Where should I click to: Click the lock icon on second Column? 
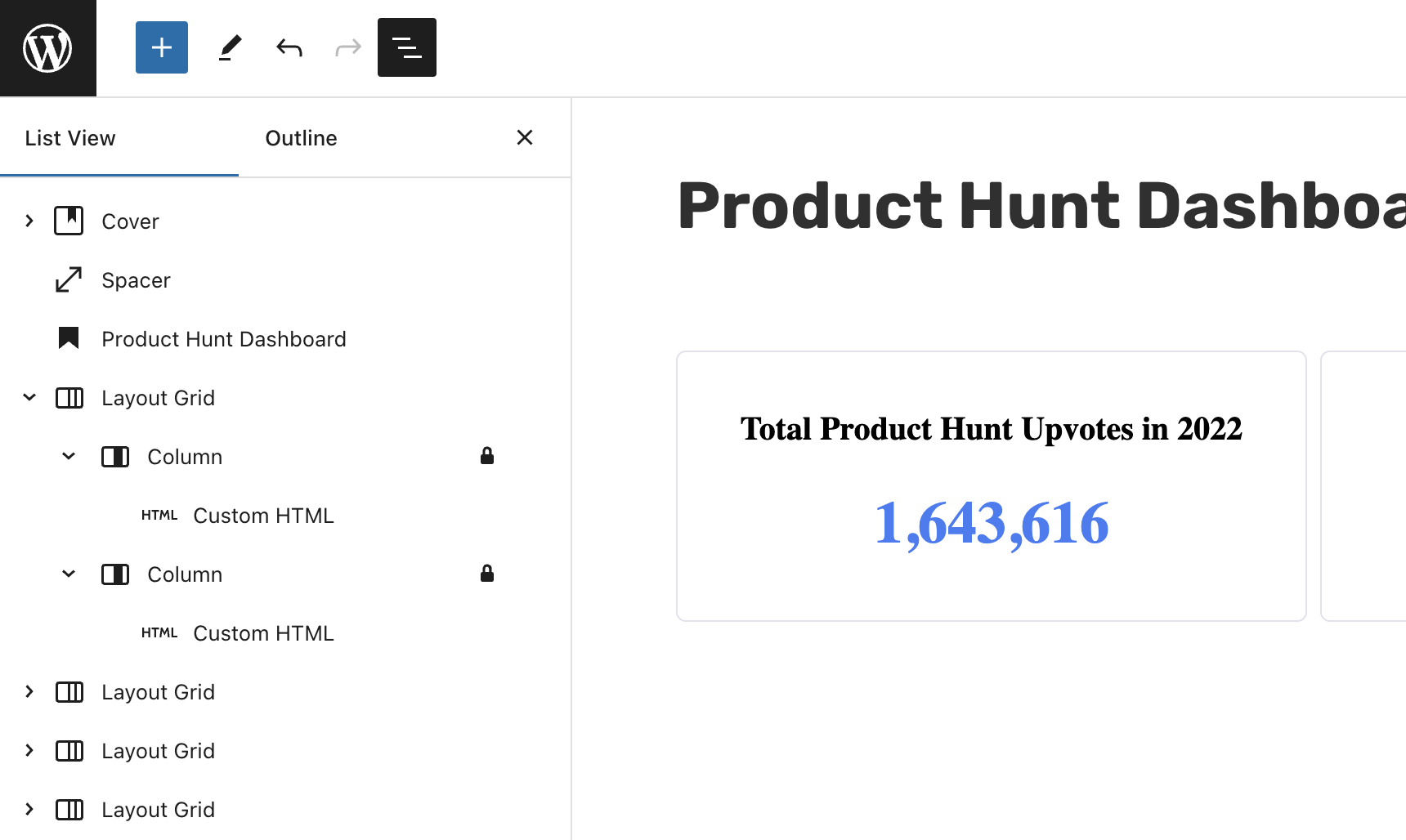487,574
